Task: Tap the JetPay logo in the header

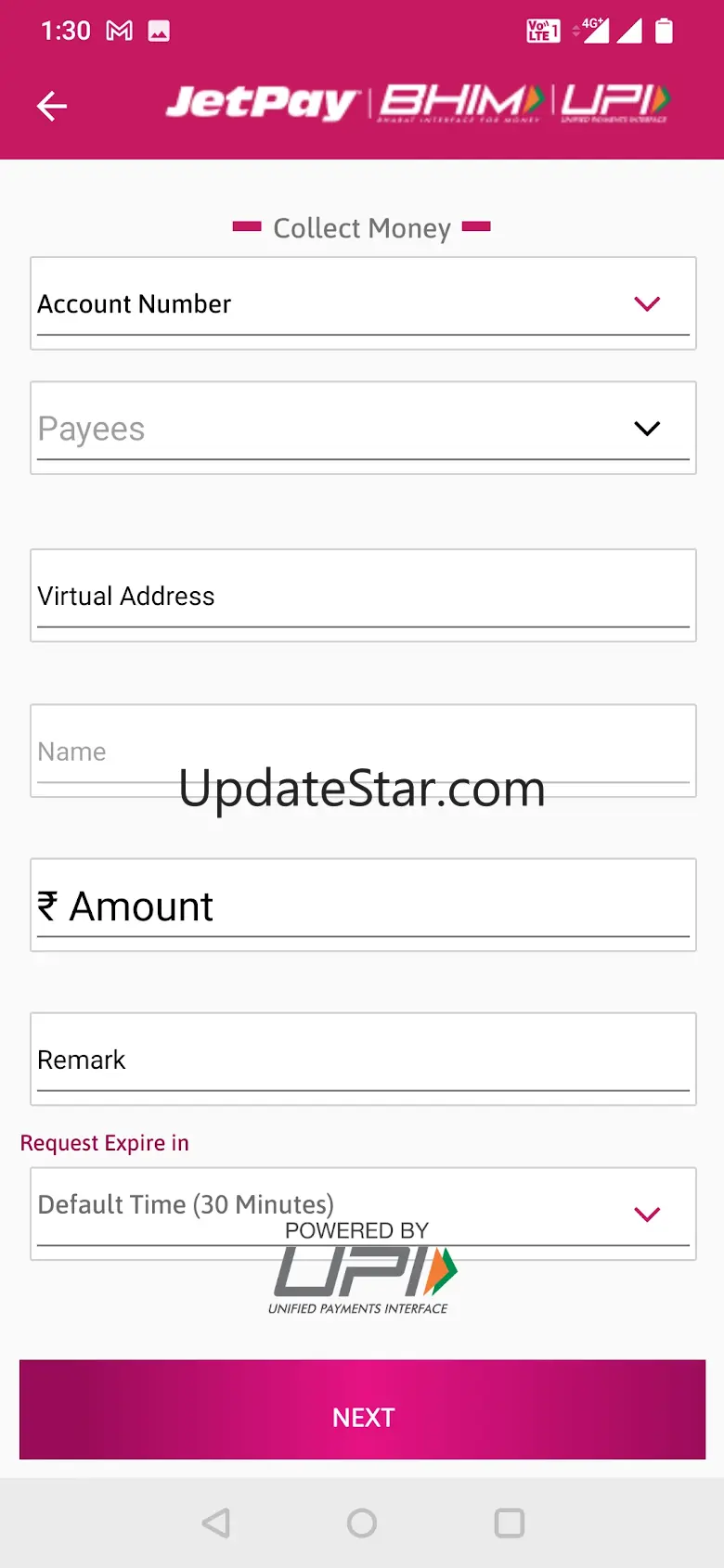Action: [263, 103]
